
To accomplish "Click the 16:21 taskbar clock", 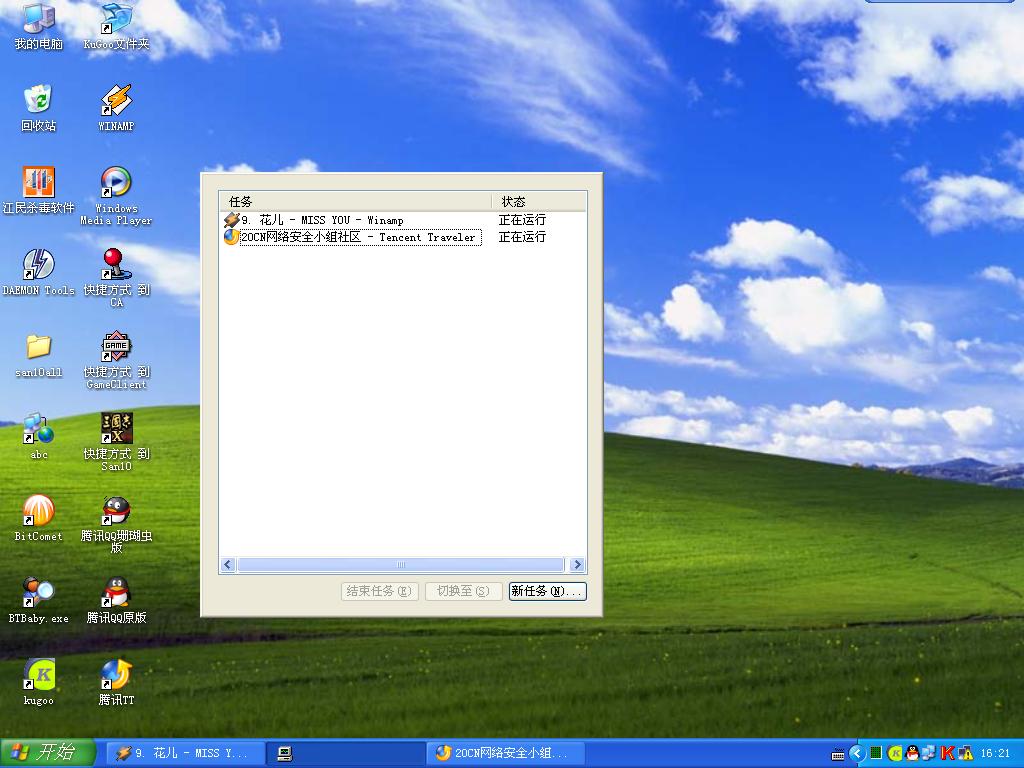I will pyautogui.click(x=995, y=753).
